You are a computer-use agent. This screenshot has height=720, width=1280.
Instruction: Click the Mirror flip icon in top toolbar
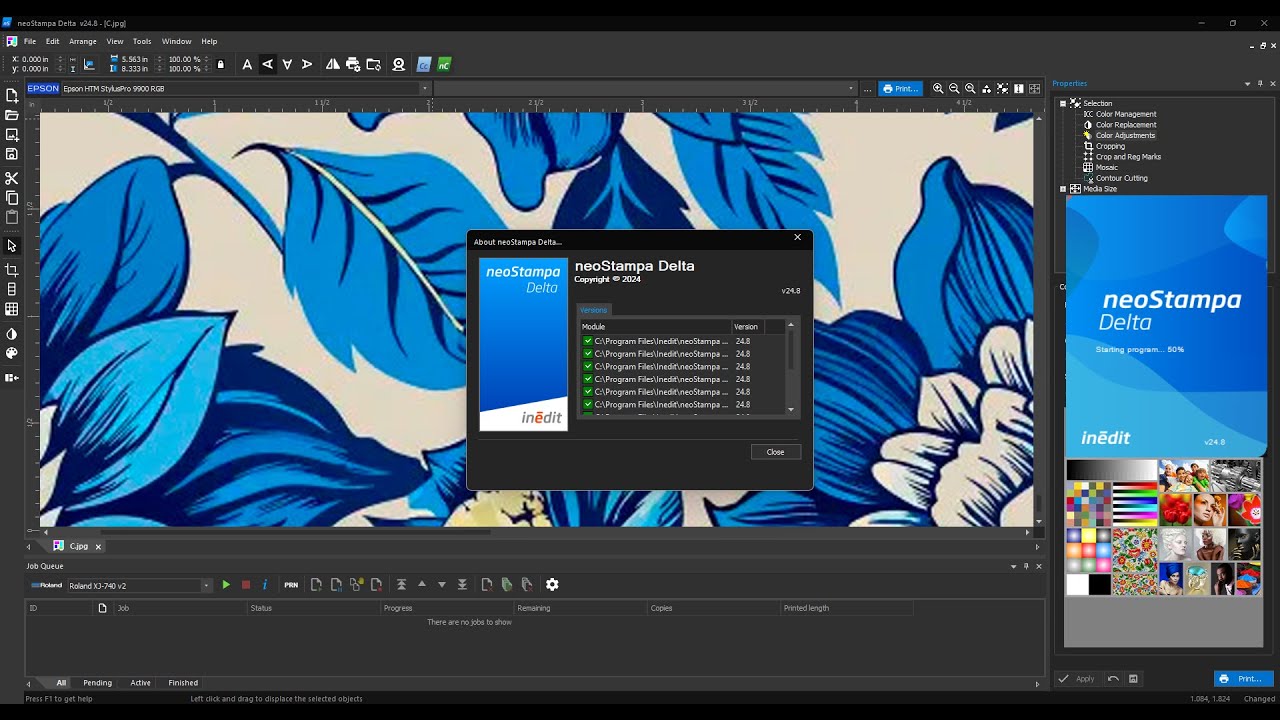coord(333,64)
